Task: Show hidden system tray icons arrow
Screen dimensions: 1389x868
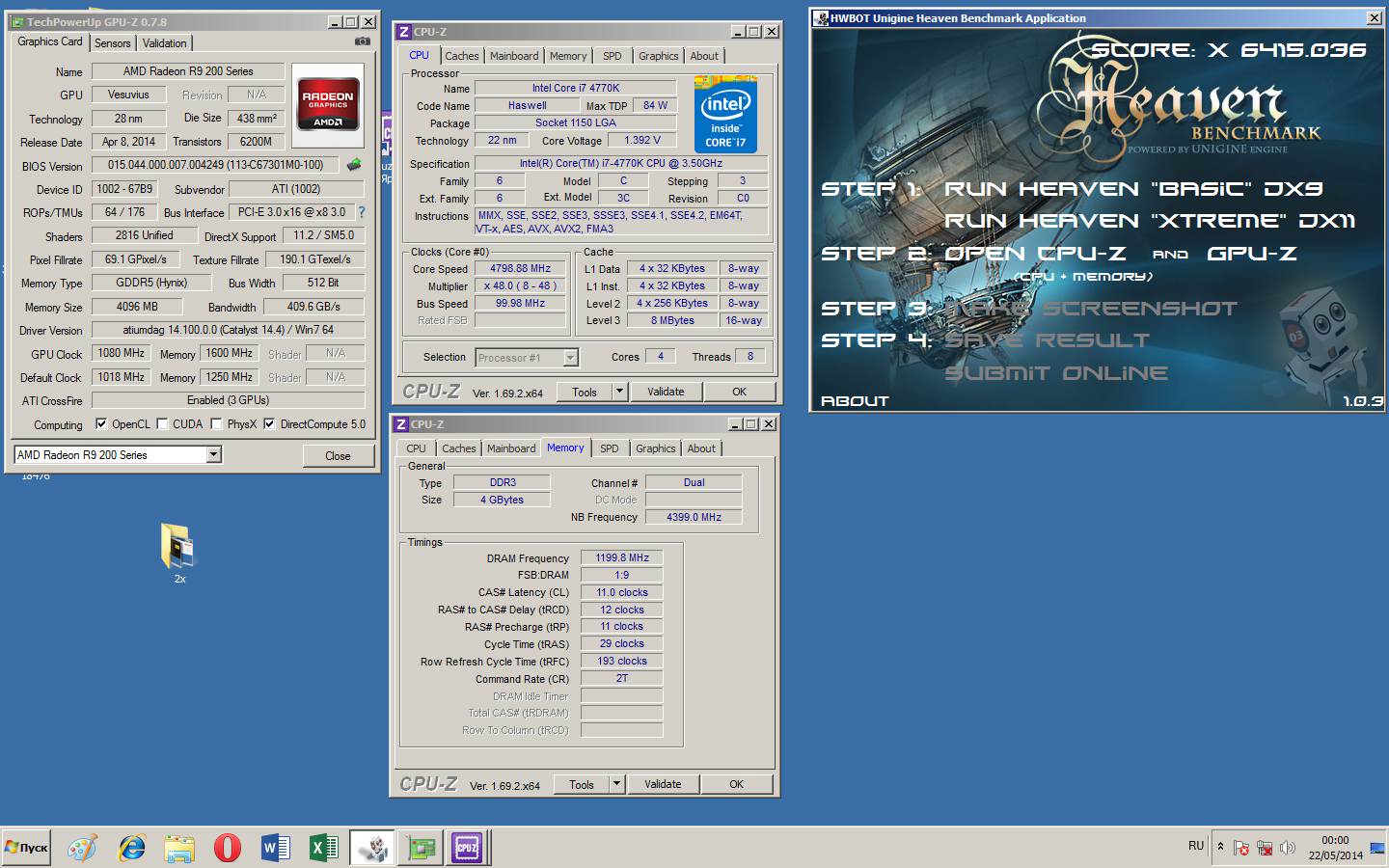Action: [x=1220, y=847]
